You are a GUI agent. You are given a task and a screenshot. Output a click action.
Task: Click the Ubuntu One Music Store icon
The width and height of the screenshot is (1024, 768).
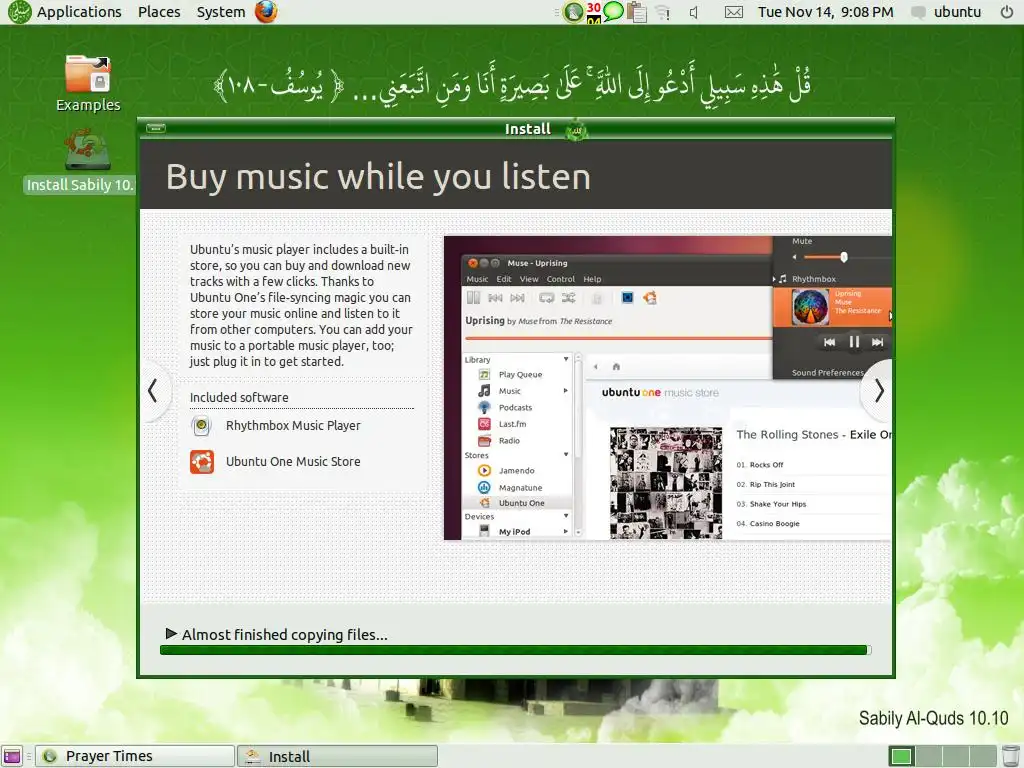point(202,462)
